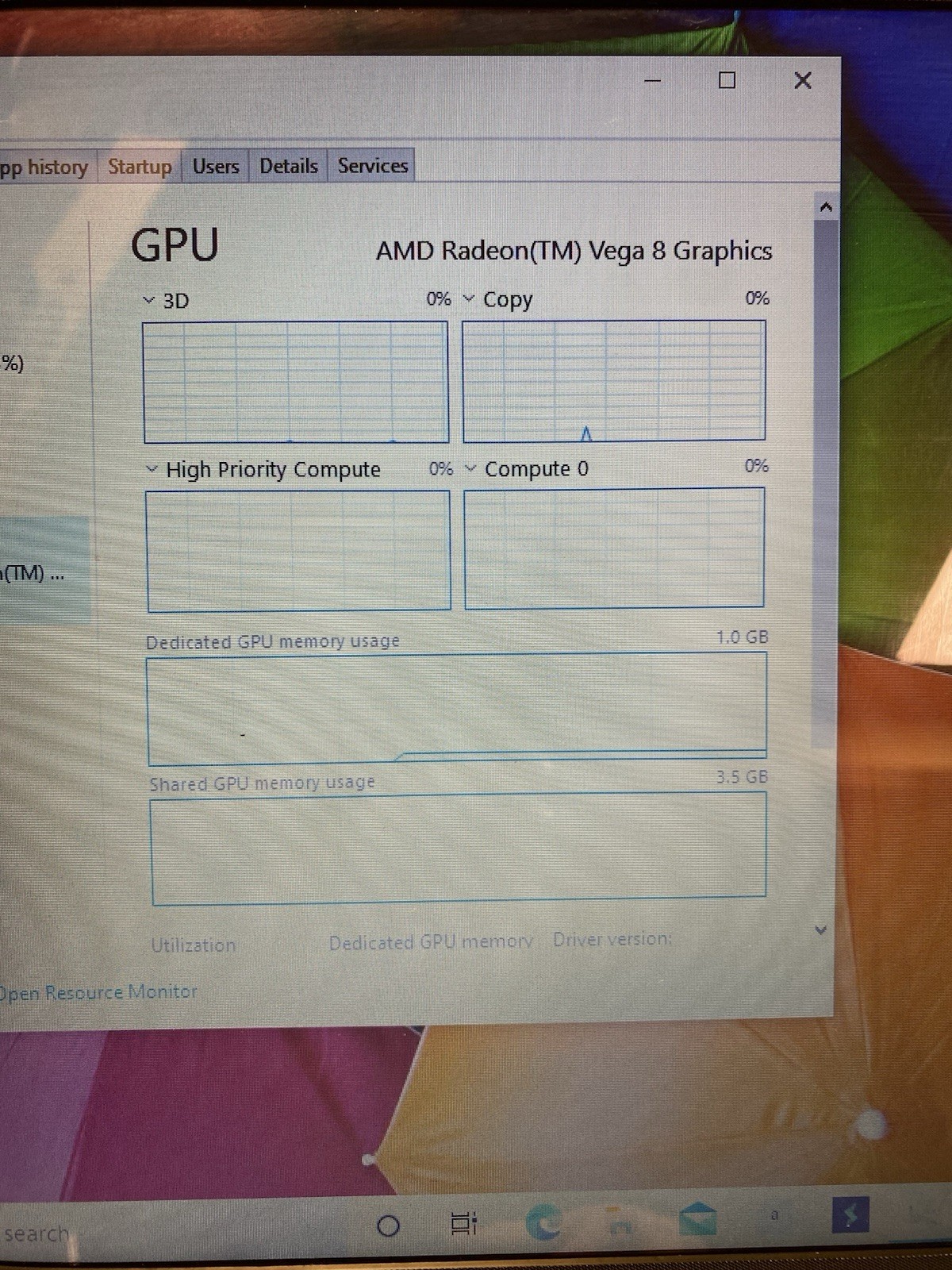Launch Microsoft Edge from taskbar
The image size is (952, 1270).
(544, 1222)
